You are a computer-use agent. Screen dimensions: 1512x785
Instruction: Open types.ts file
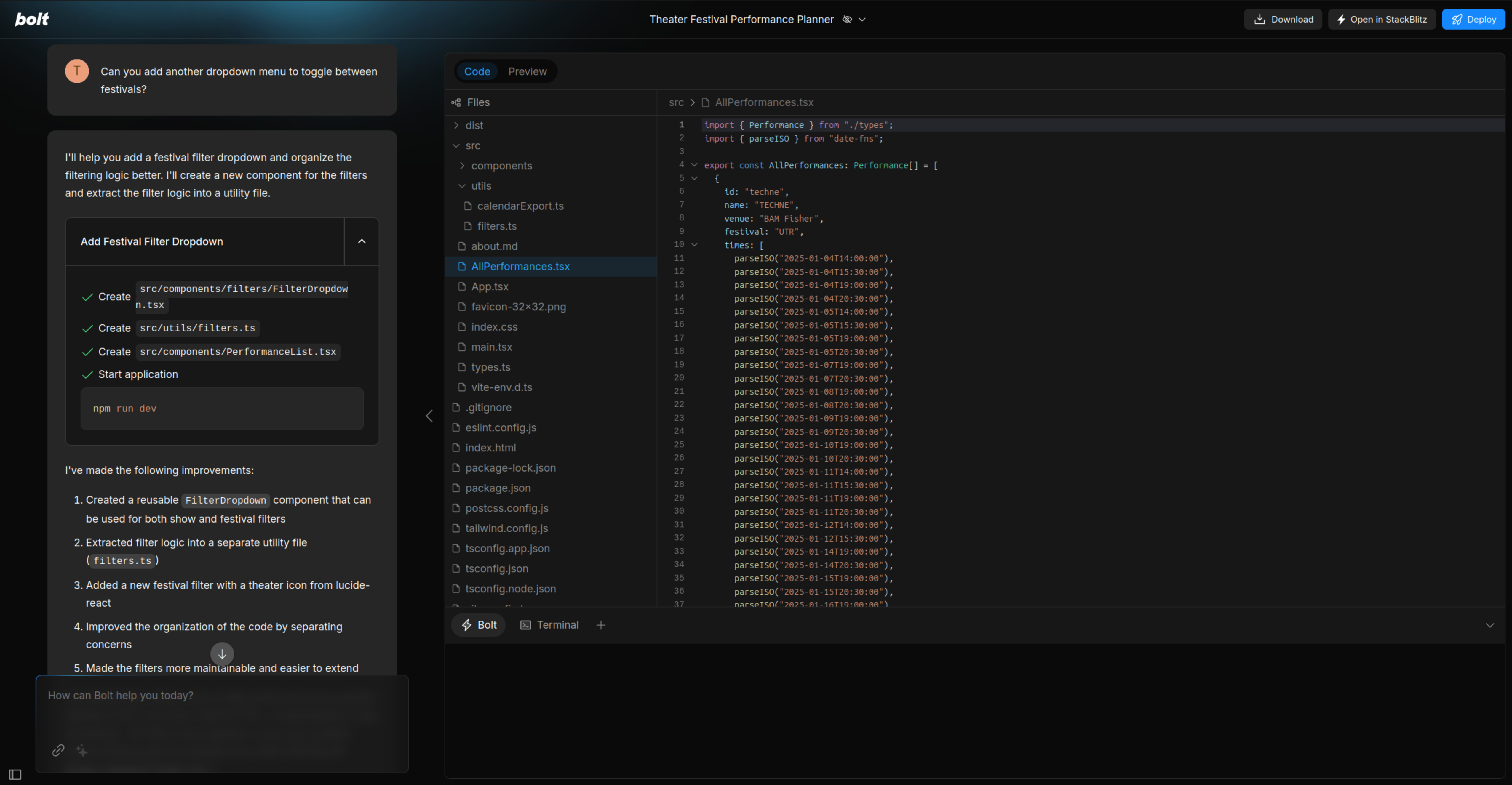click(x=551, y=367)
